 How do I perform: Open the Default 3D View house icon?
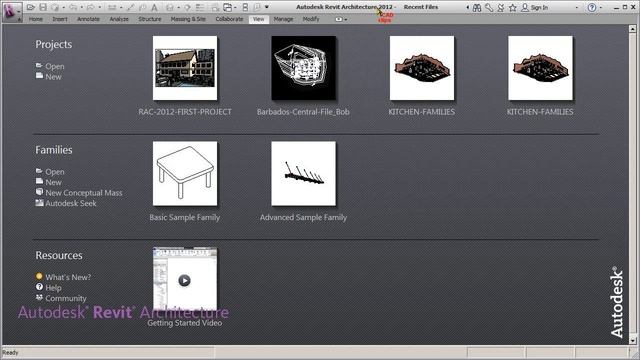170,7
